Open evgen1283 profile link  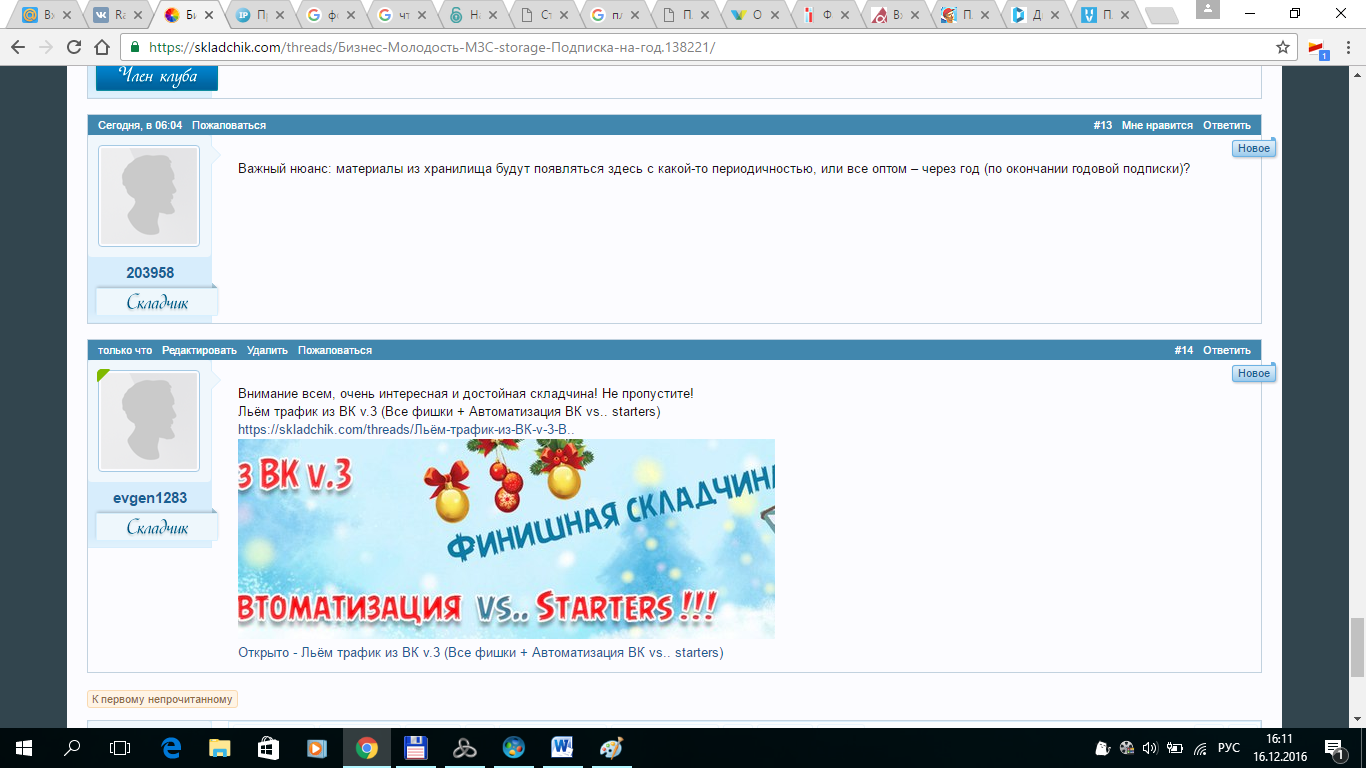[x=150, y=498]
